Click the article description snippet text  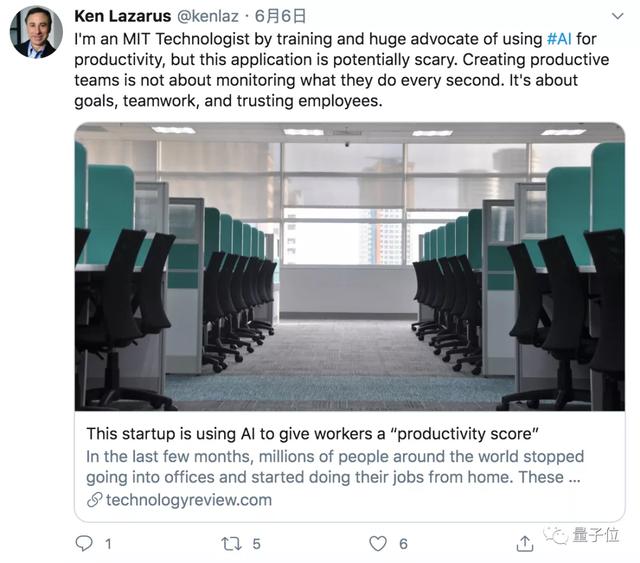point(335,467)
